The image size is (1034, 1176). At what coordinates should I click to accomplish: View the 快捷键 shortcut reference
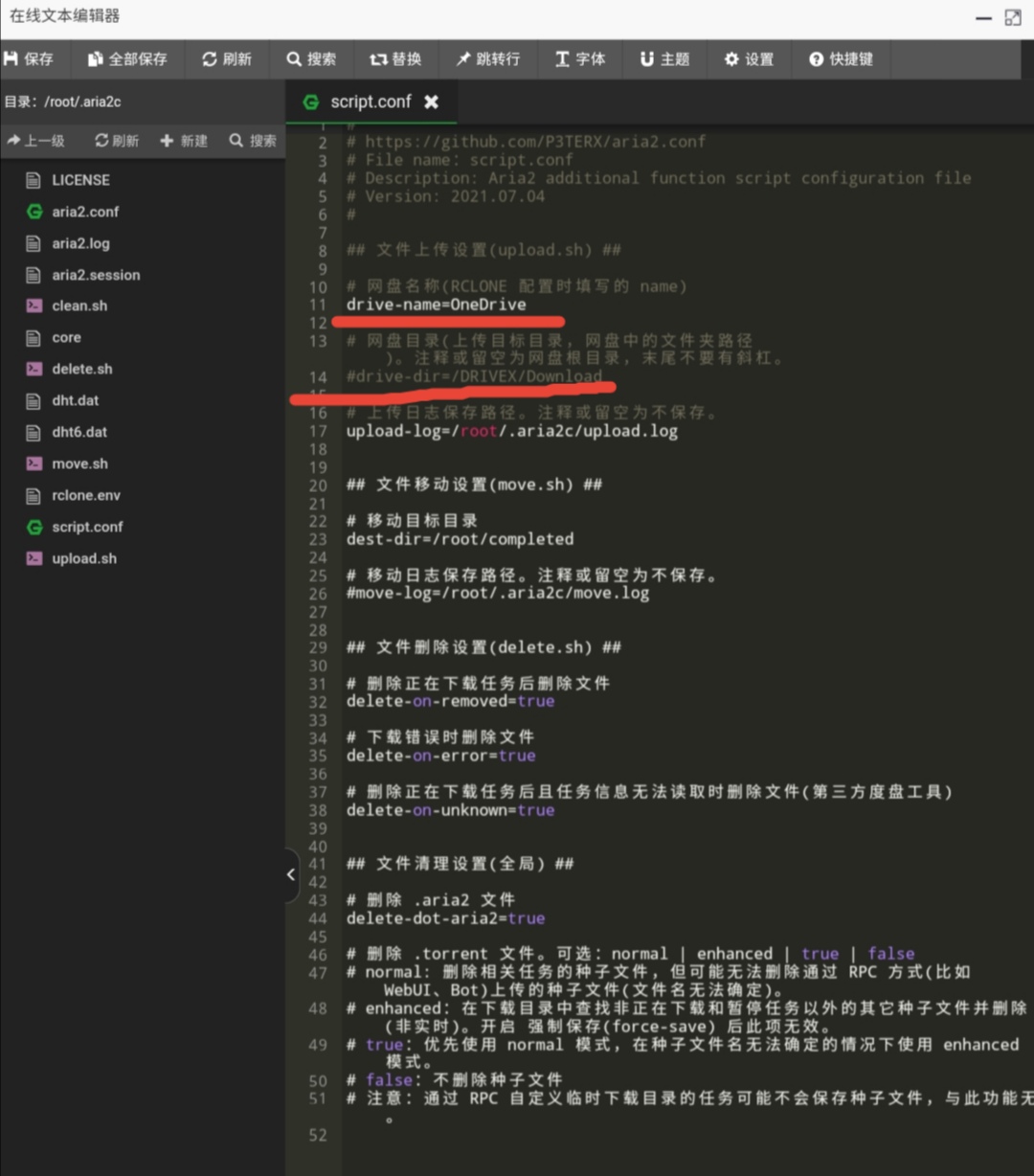(x=841, y=58)
